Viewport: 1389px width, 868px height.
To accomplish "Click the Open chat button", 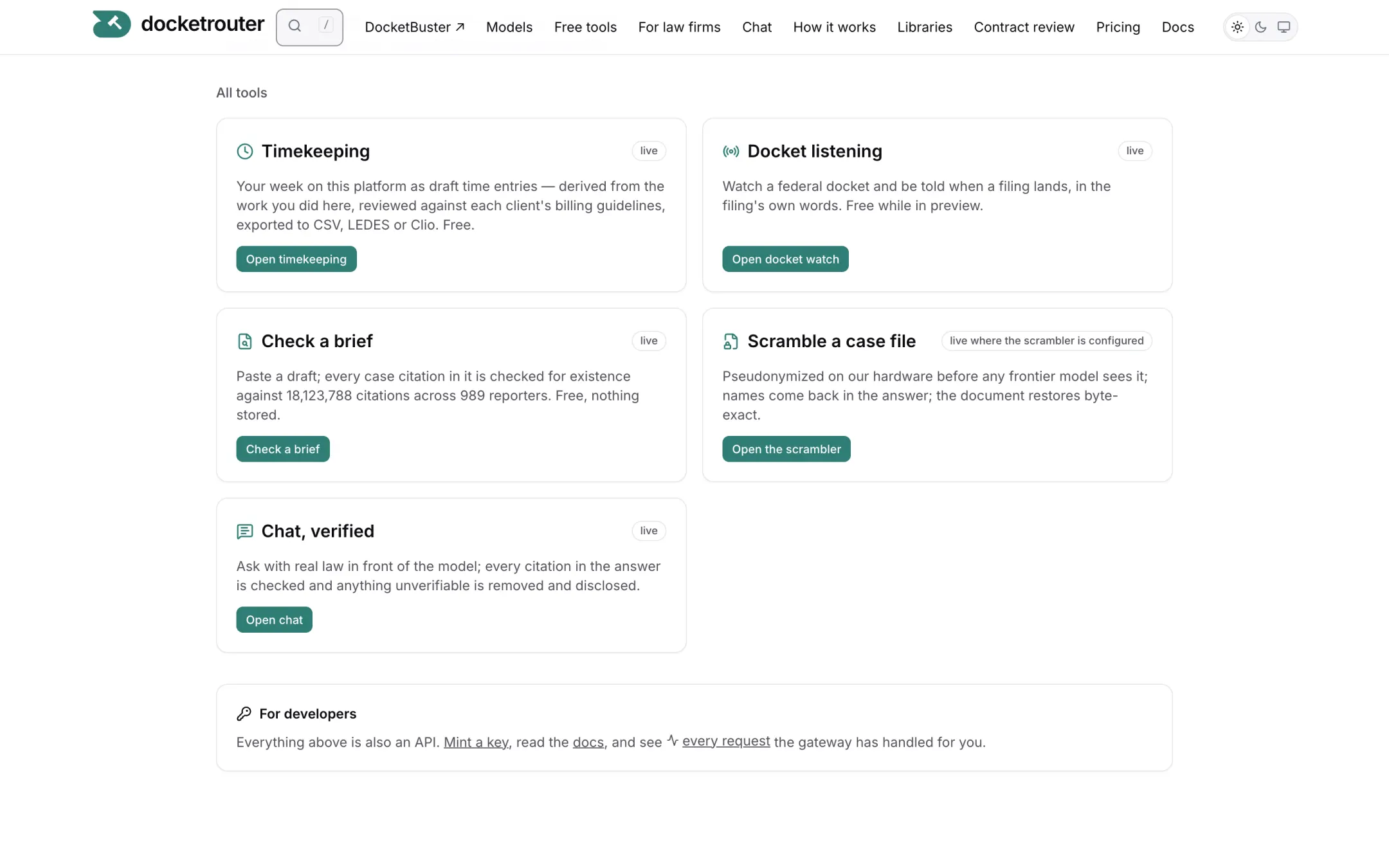I will pyautogui.click(x=274, y=620).
